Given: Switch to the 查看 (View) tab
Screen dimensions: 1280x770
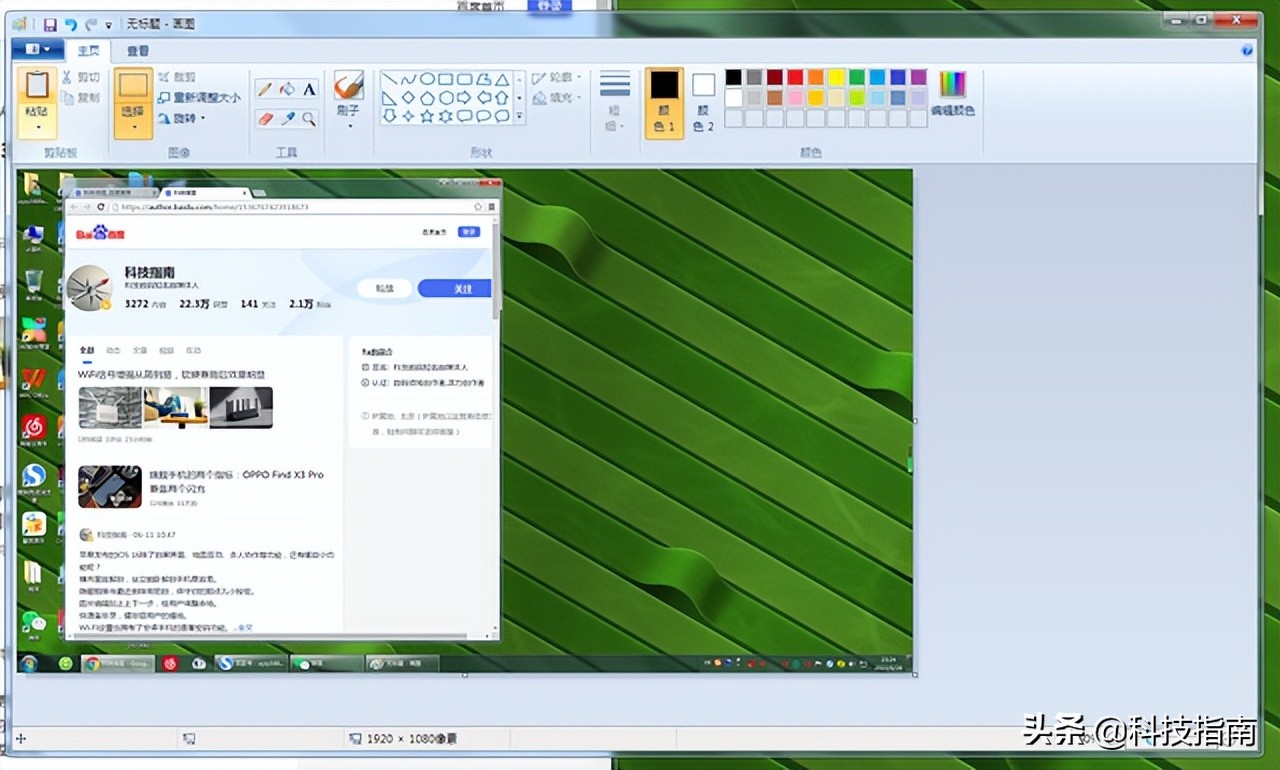Looking at the screenshot, I should pyautogui.click(x=138, y=50).
